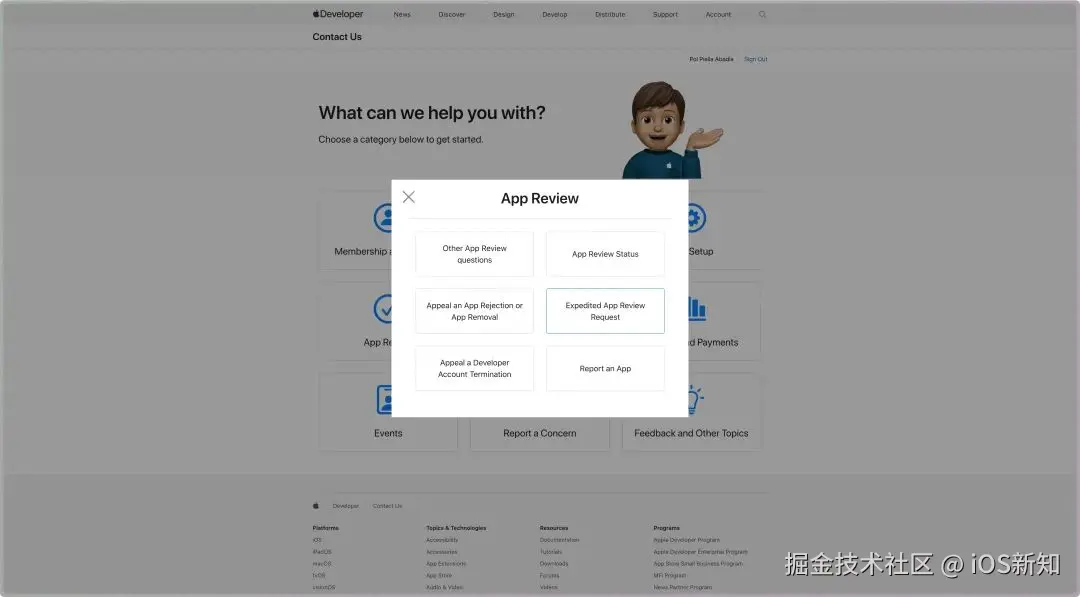Open Apple Developer Enterprise Program link
This screenshot has width=1080, height=597.
tap(700, 552)
